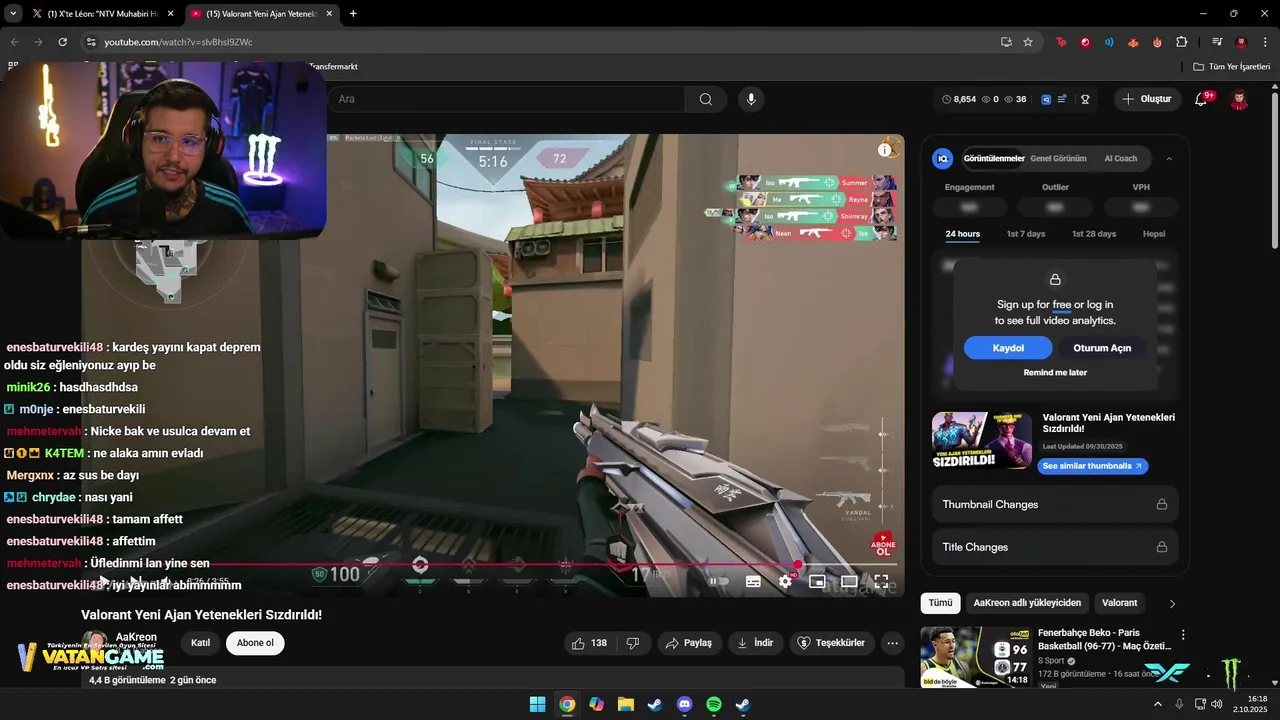Open video player settings gear

[785, 581]
